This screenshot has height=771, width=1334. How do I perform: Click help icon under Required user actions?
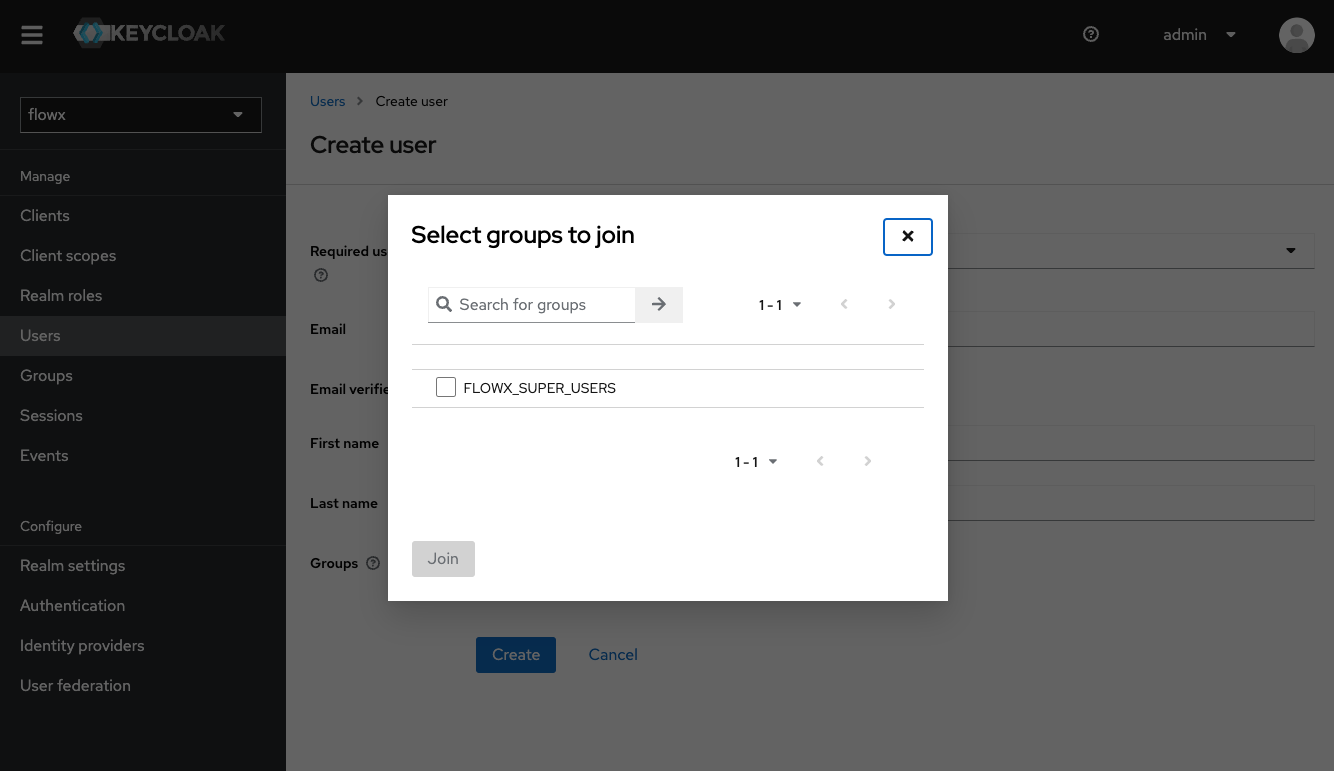321,275
